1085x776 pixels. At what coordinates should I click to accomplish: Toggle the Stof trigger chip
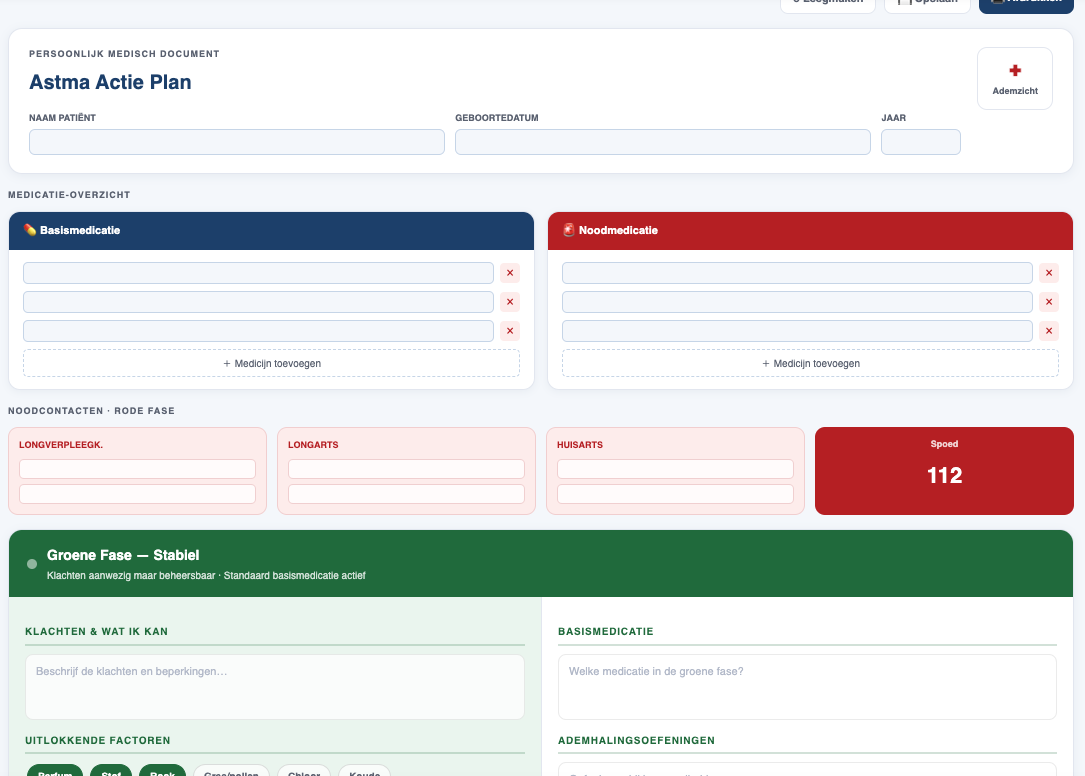pyautogui.click(x=111, y=771)
